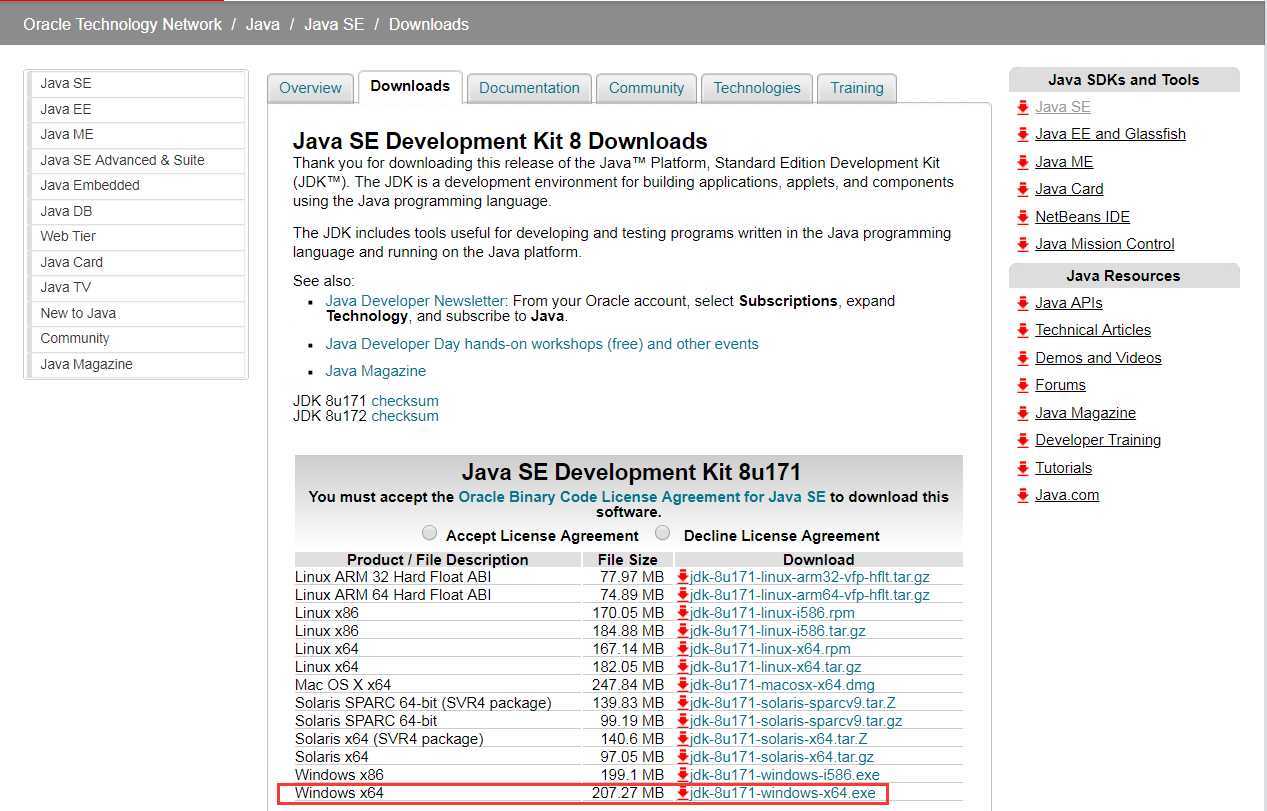Open the Technical Articles link
The width and height of the screenshot is (1267, 811).
click(x=1093, y=330)
